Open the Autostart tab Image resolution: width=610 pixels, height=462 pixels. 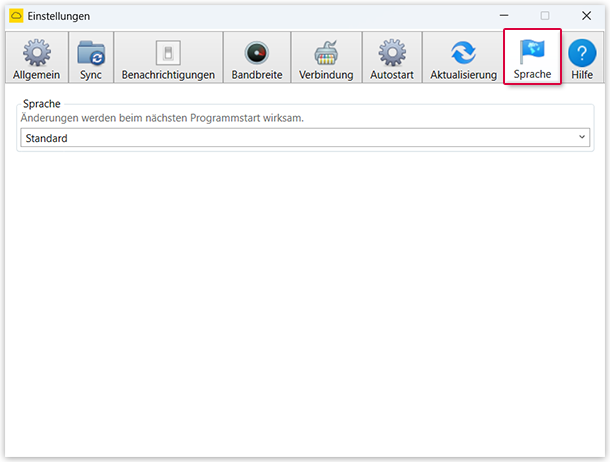tap(392, 58)
